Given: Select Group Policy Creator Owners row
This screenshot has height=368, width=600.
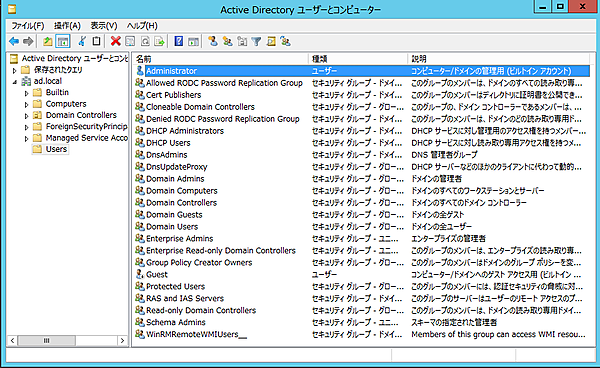Looking at the screenshot, I should [x=362, y=262].
